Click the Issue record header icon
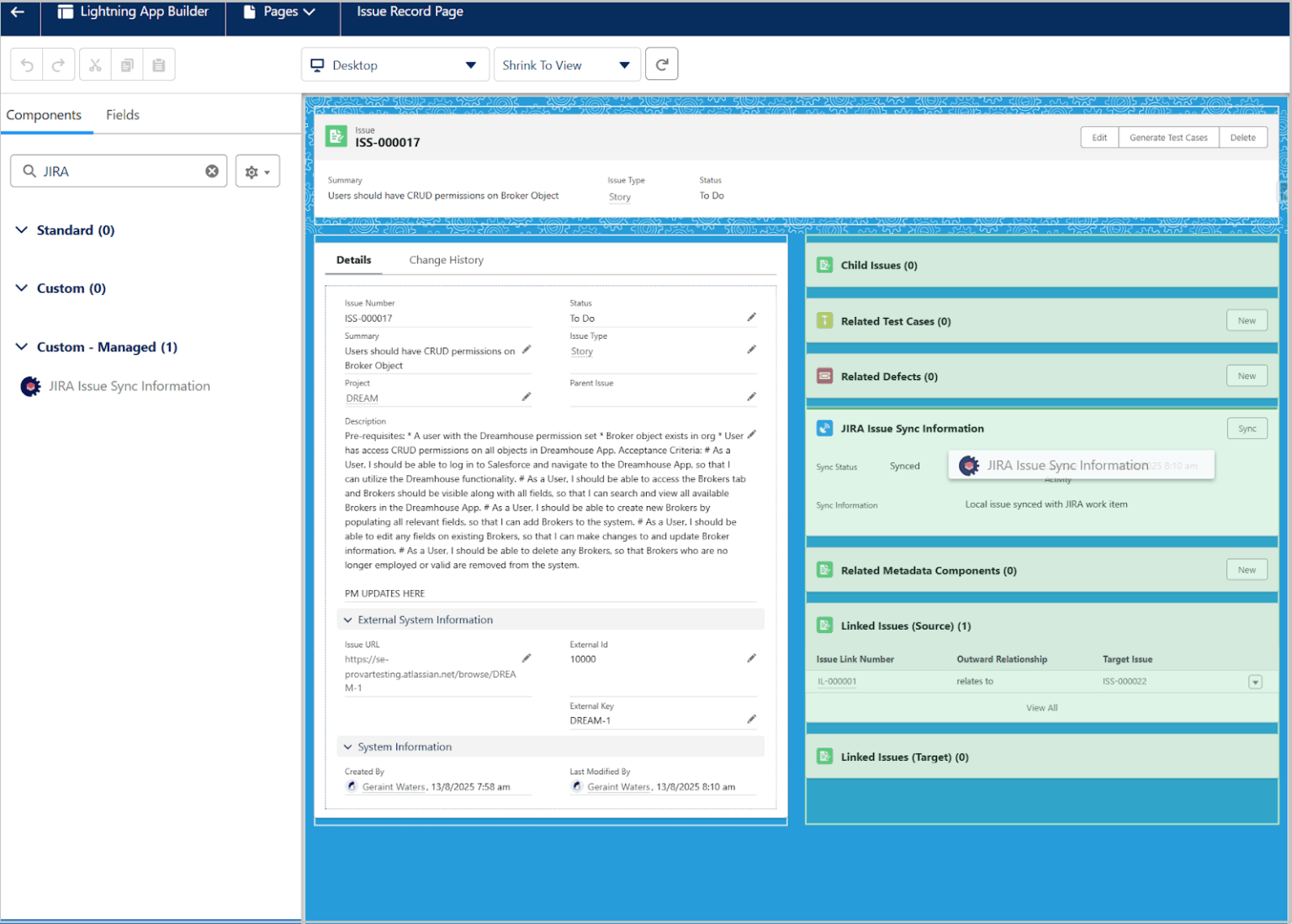 [336, 136]
